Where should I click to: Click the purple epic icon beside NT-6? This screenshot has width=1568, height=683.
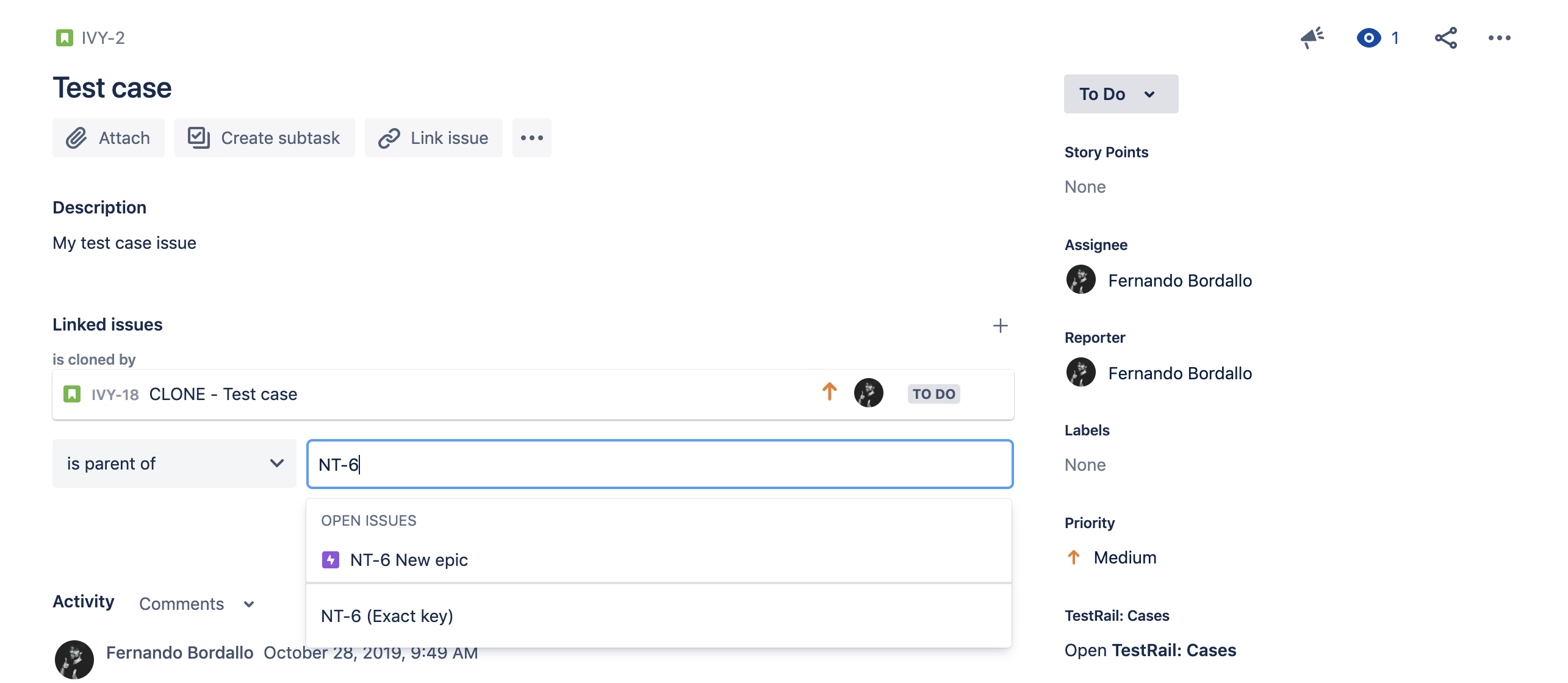[330, 559]
